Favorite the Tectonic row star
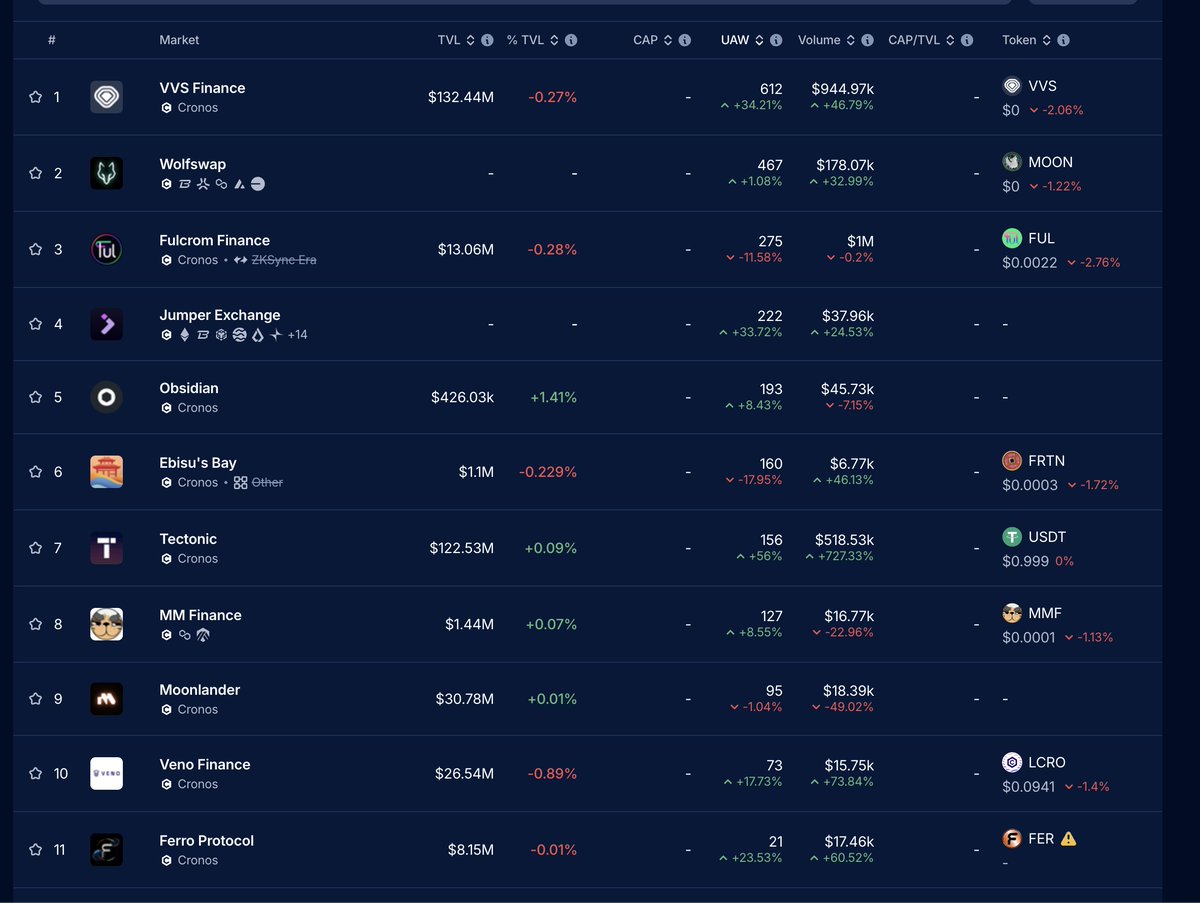 [36, 548]
